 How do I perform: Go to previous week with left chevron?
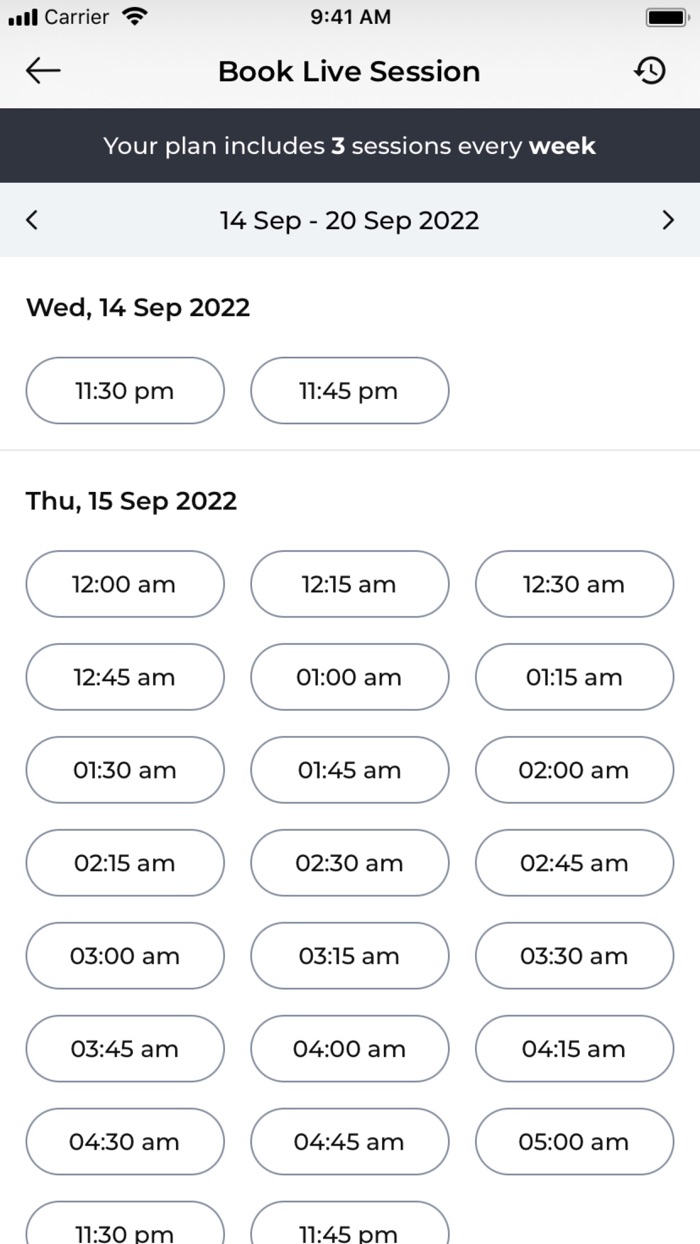tap(32, 220)
